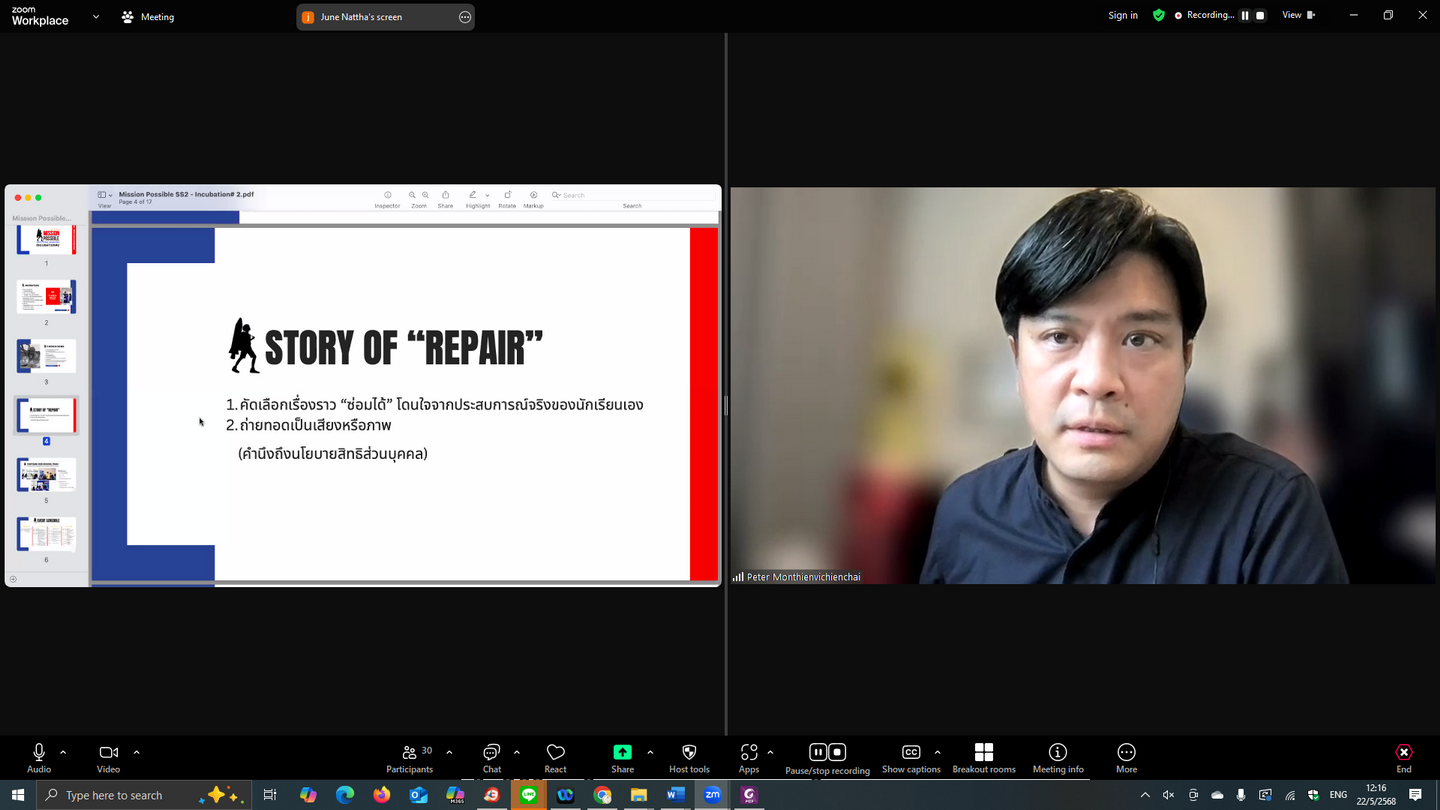Toggle Show captions
This screenshot has height=810, width=1440.
click(910, 758)
